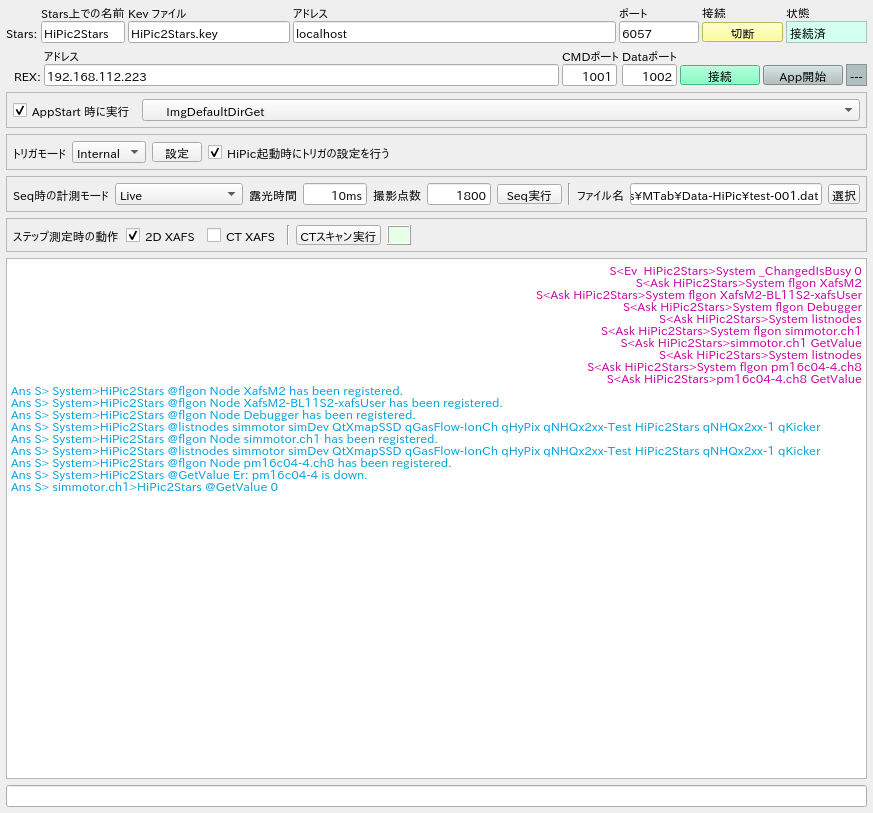The image size is (873, 813).
Task: Start CT scan with CTスキャン実行 button
Action: coord(338,236)
